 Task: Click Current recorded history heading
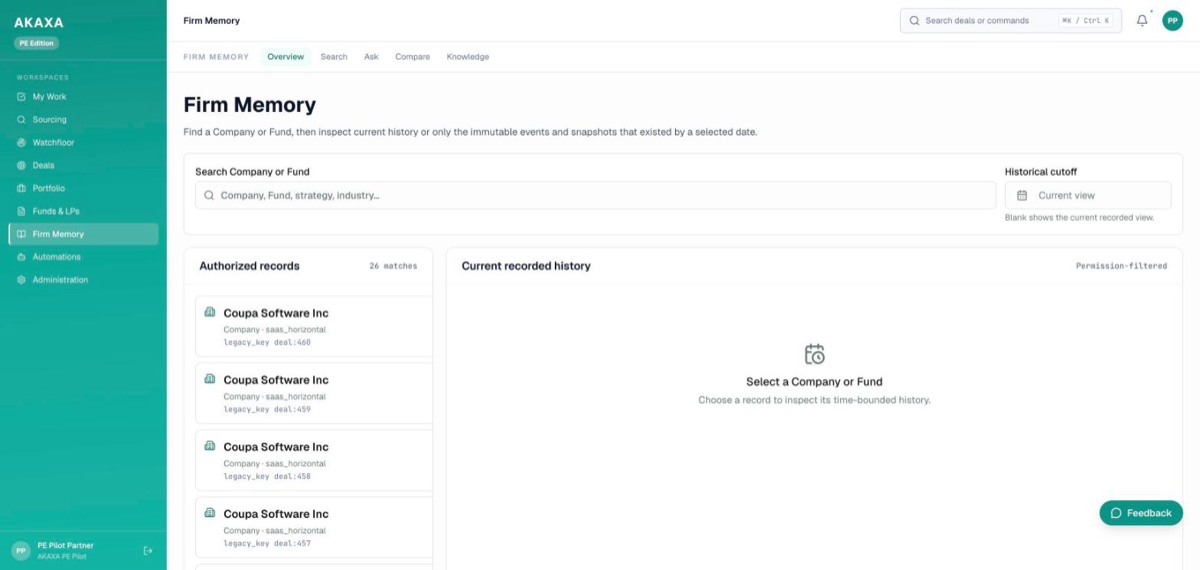point(526,266)
